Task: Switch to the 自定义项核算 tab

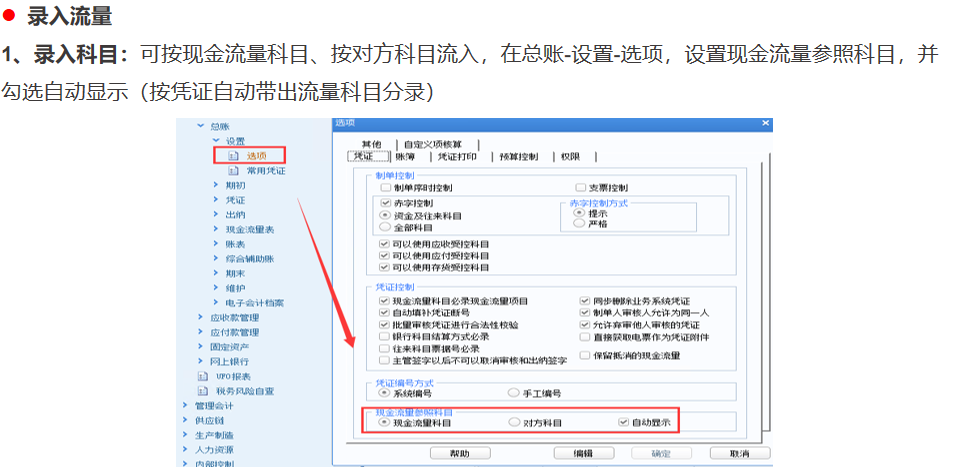Action: [432, 144]
